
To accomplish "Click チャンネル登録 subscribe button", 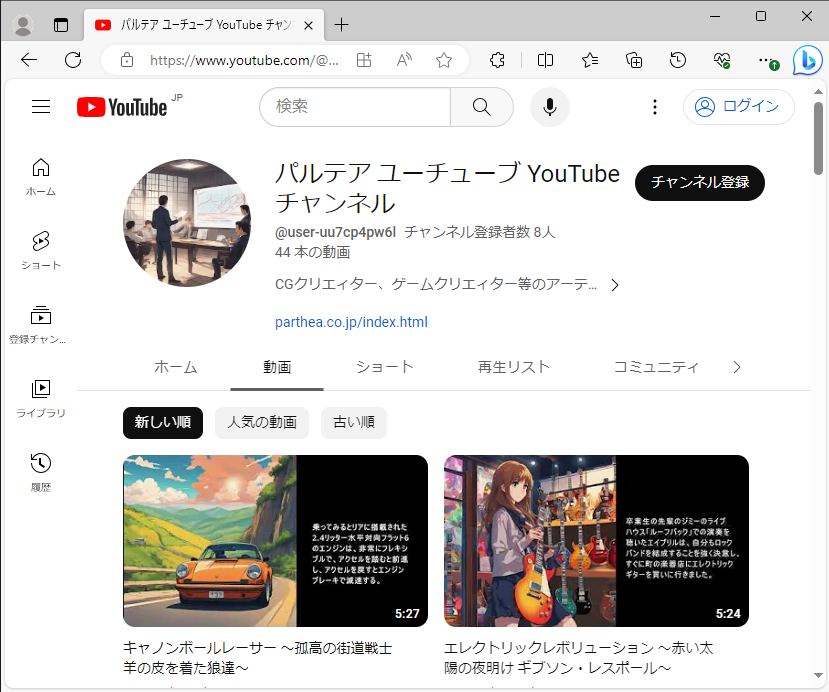I will [699, 182].
